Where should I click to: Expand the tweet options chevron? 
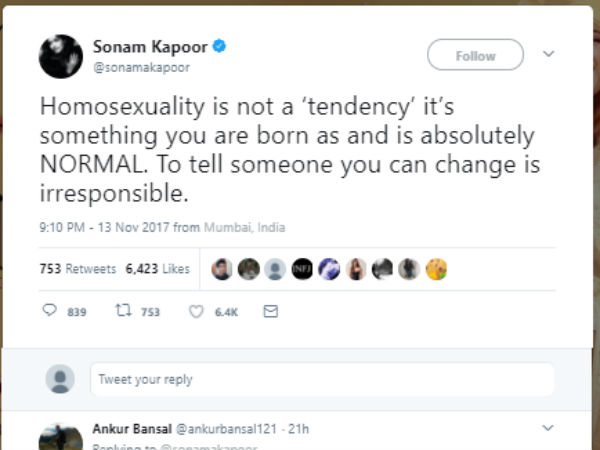point(548,53)
